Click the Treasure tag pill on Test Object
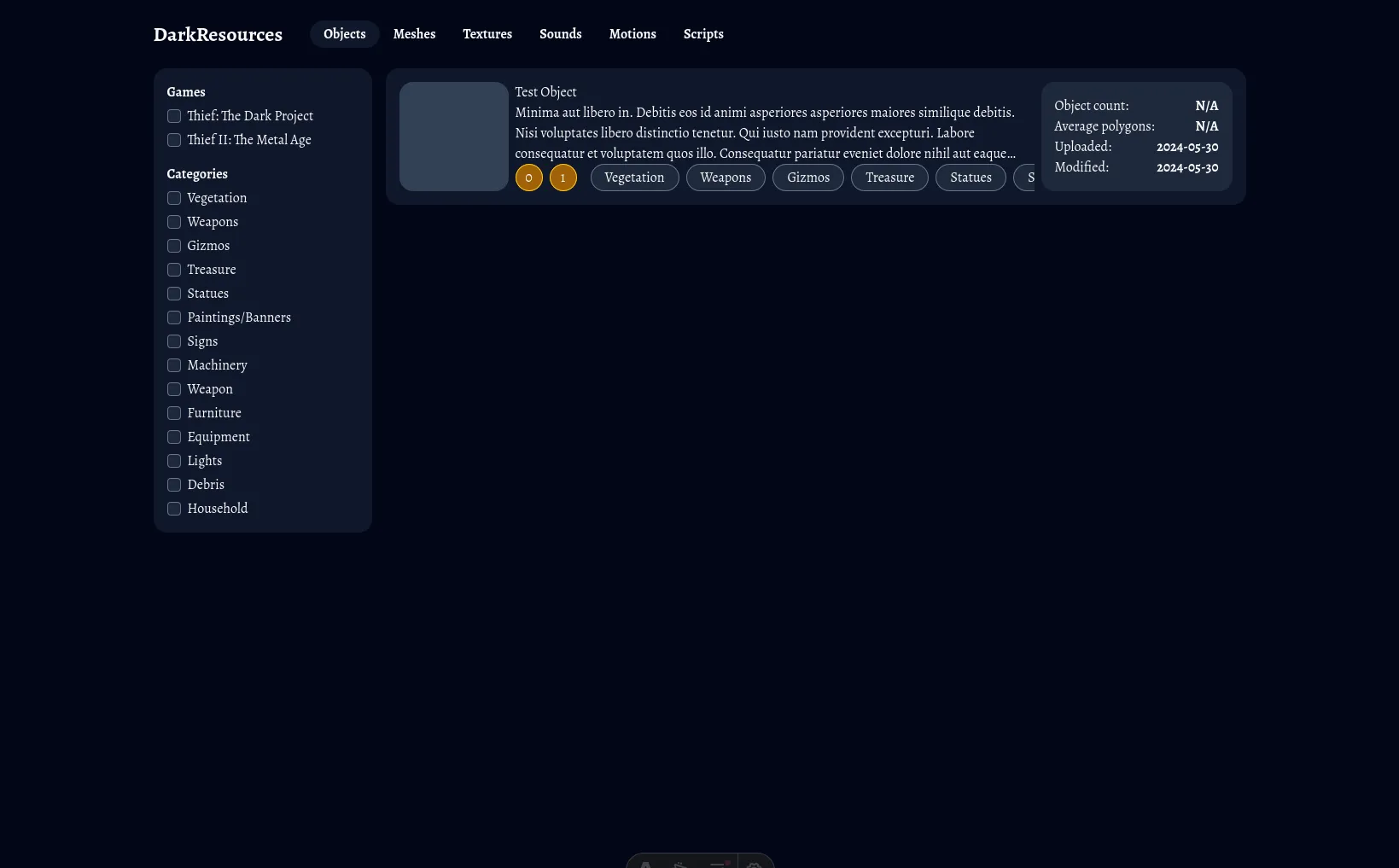The image size is (1399, 868). pos(889,178)
